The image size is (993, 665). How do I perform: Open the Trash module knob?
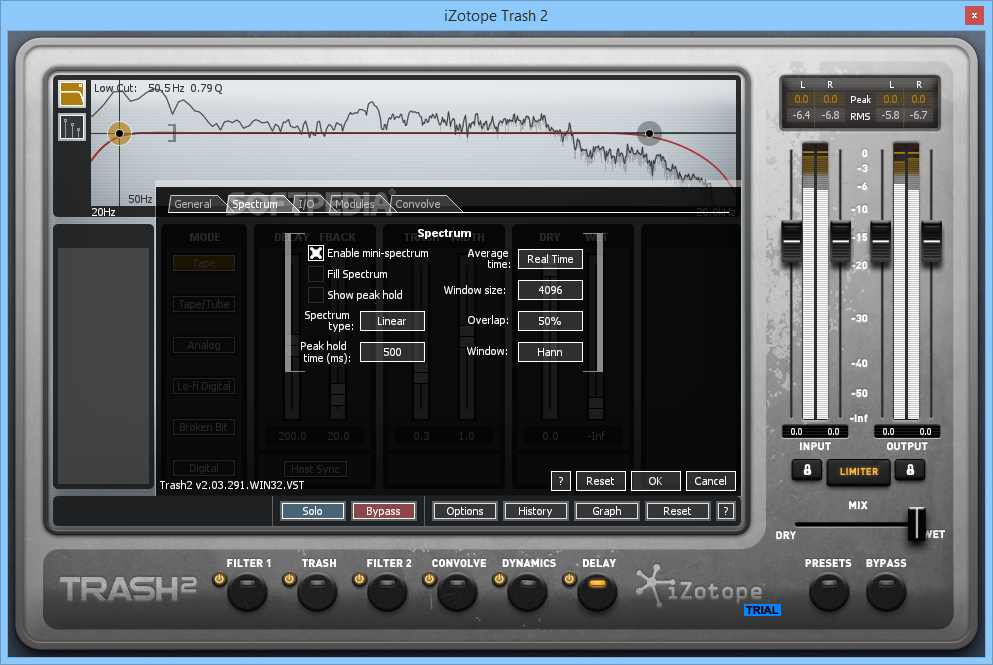[x=317, y=592]
